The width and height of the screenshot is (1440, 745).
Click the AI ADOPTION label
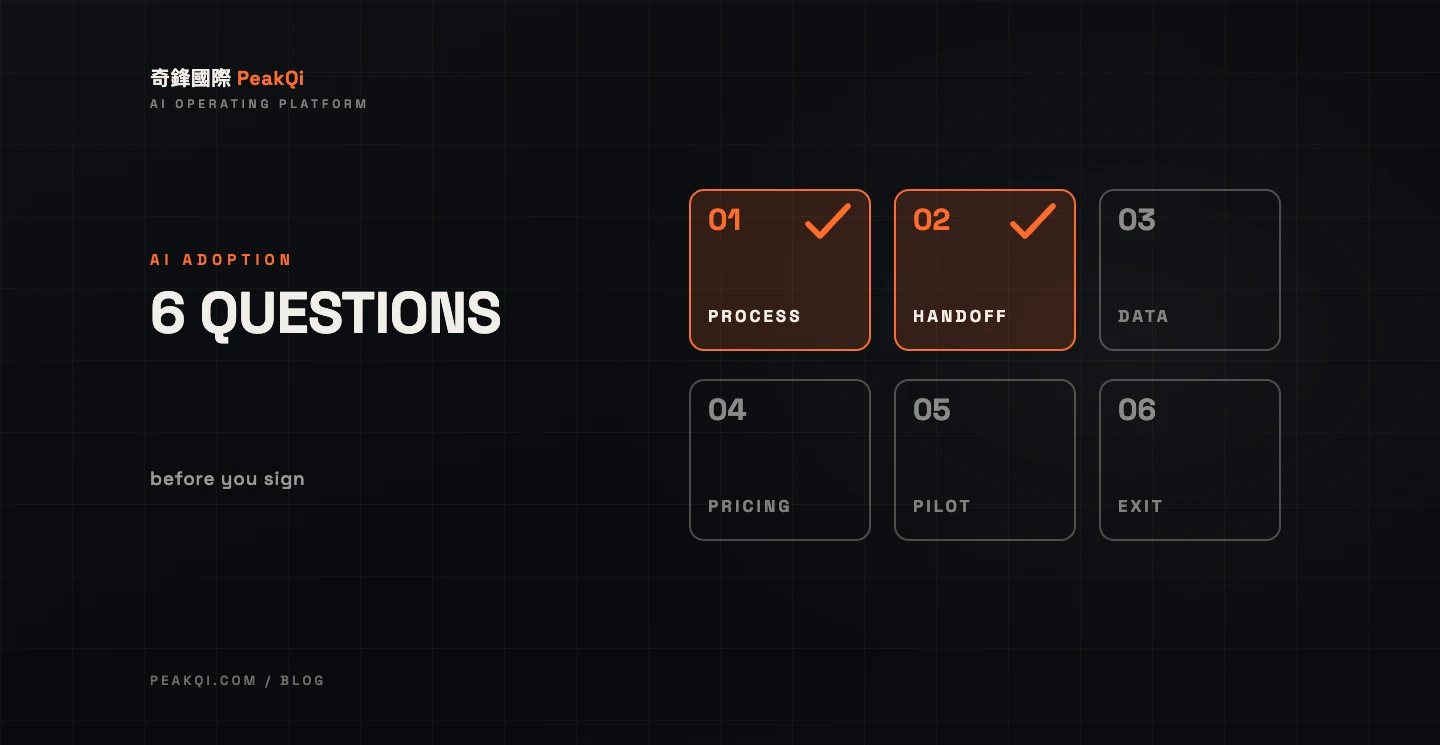click(x=221, y=260)
